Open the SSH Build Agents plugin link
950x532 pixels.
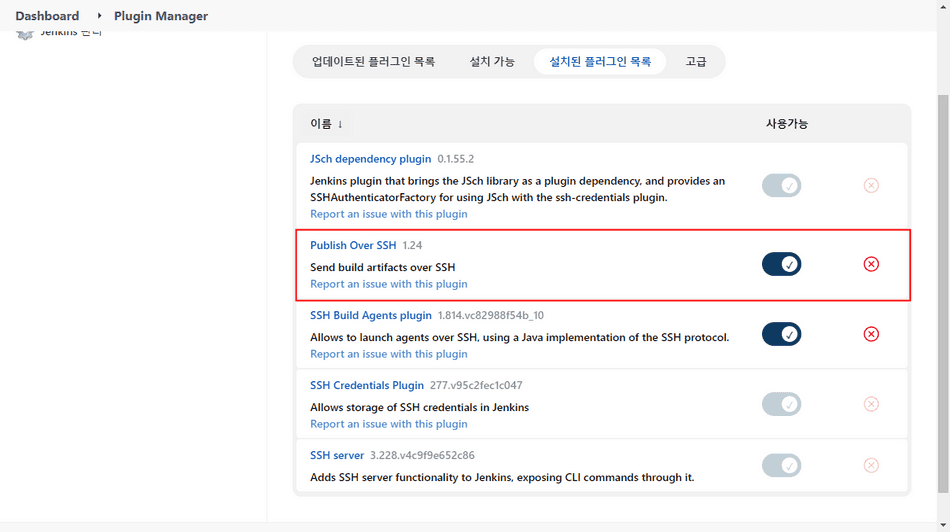[371, 315]
